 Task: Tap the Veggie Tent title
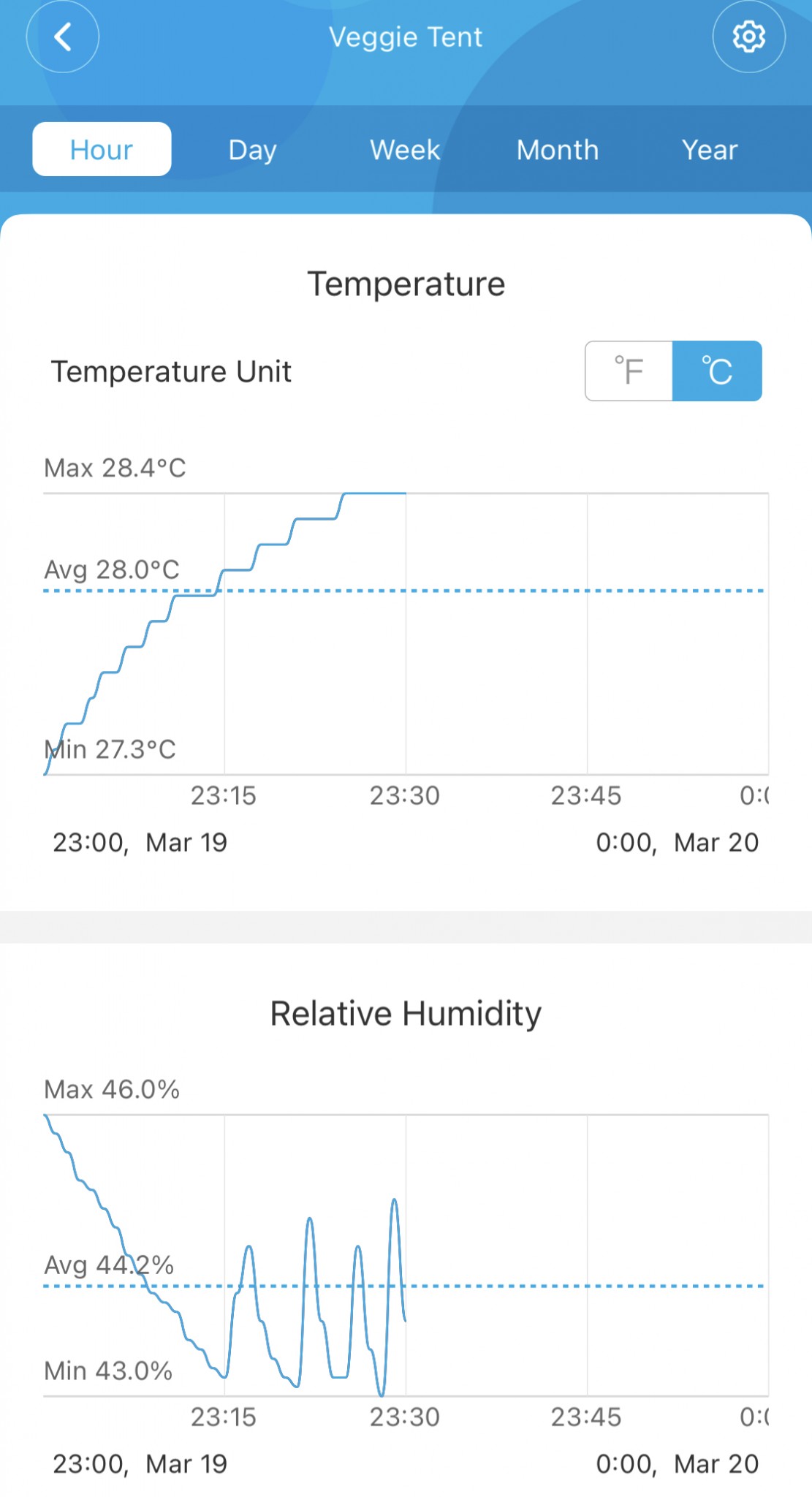tap(406, 37)
